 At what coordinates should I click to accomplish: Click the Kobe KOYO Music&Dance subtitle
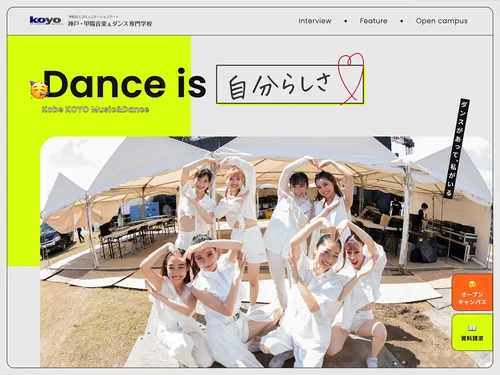95,109
